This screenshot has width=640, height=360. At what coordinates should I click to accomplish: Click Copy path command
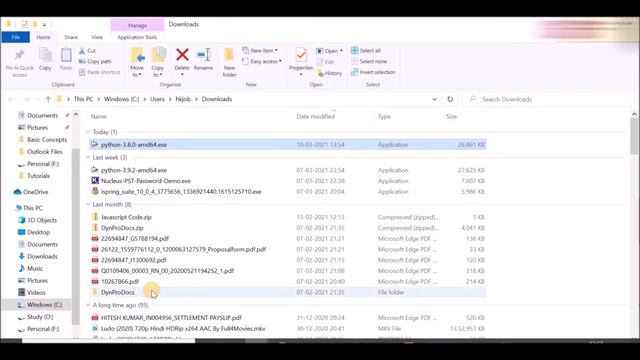click(95, 61)
